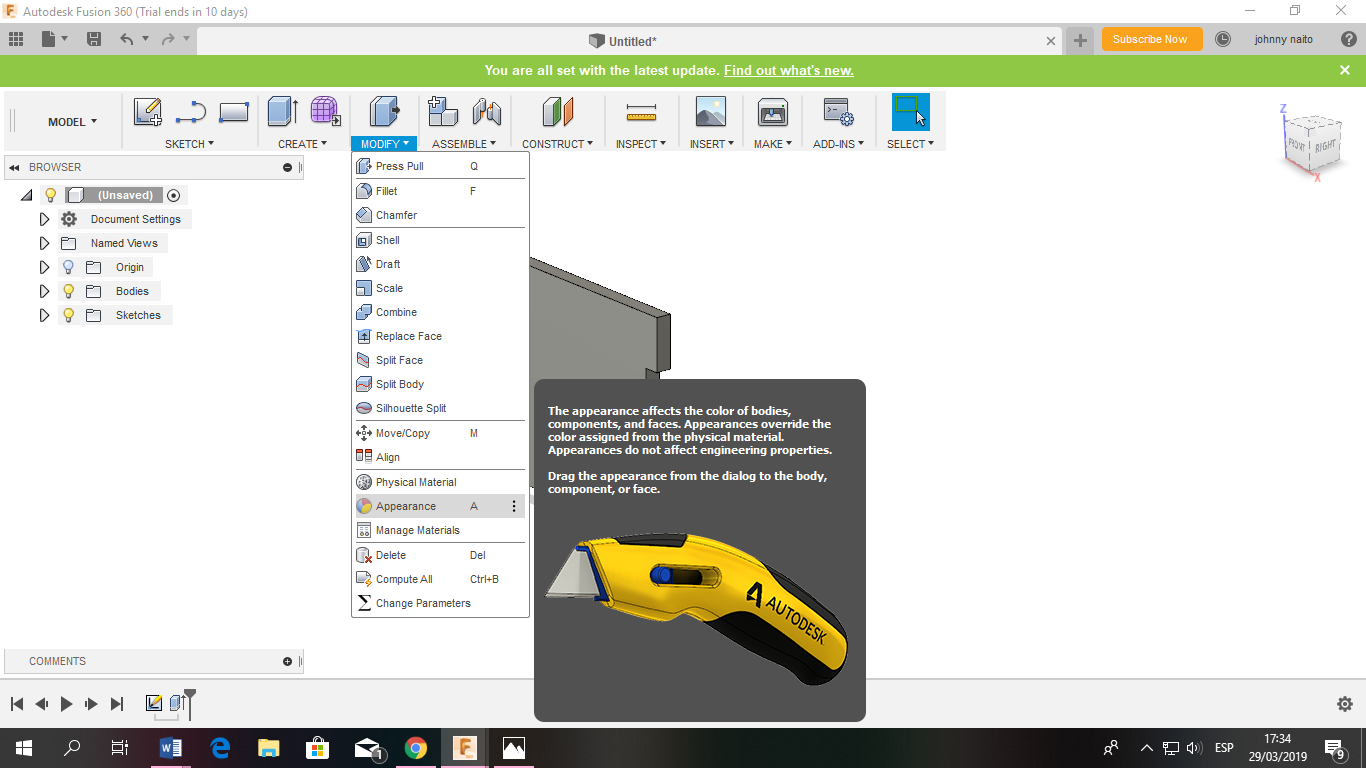Toggle visibility bulb of Sketches folder
This screenshot has height=768, width=1366.
point(68,315)
